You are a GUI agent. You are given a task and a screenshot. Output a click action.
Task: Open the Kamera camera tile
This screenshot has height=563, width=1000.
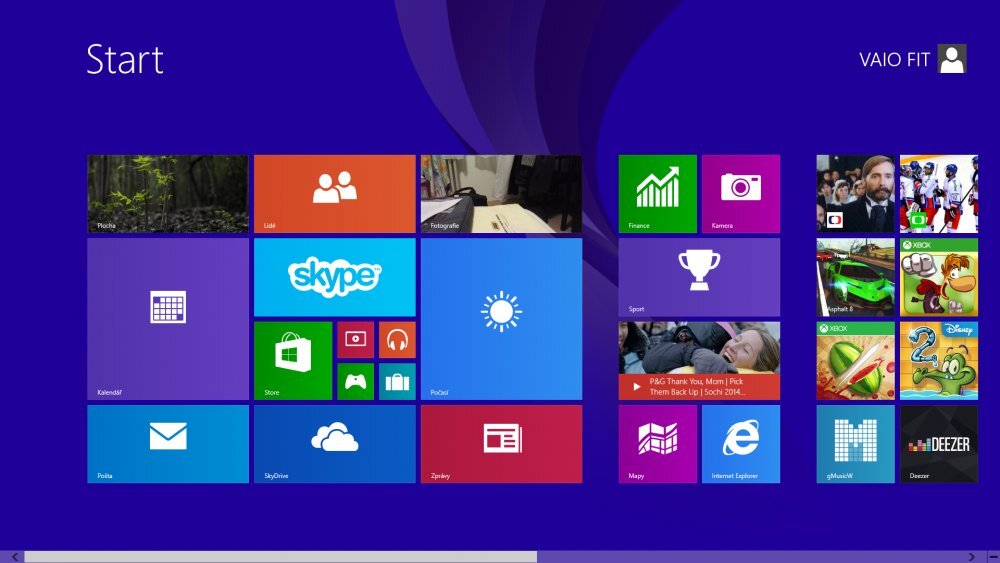(x=741, y=194)
